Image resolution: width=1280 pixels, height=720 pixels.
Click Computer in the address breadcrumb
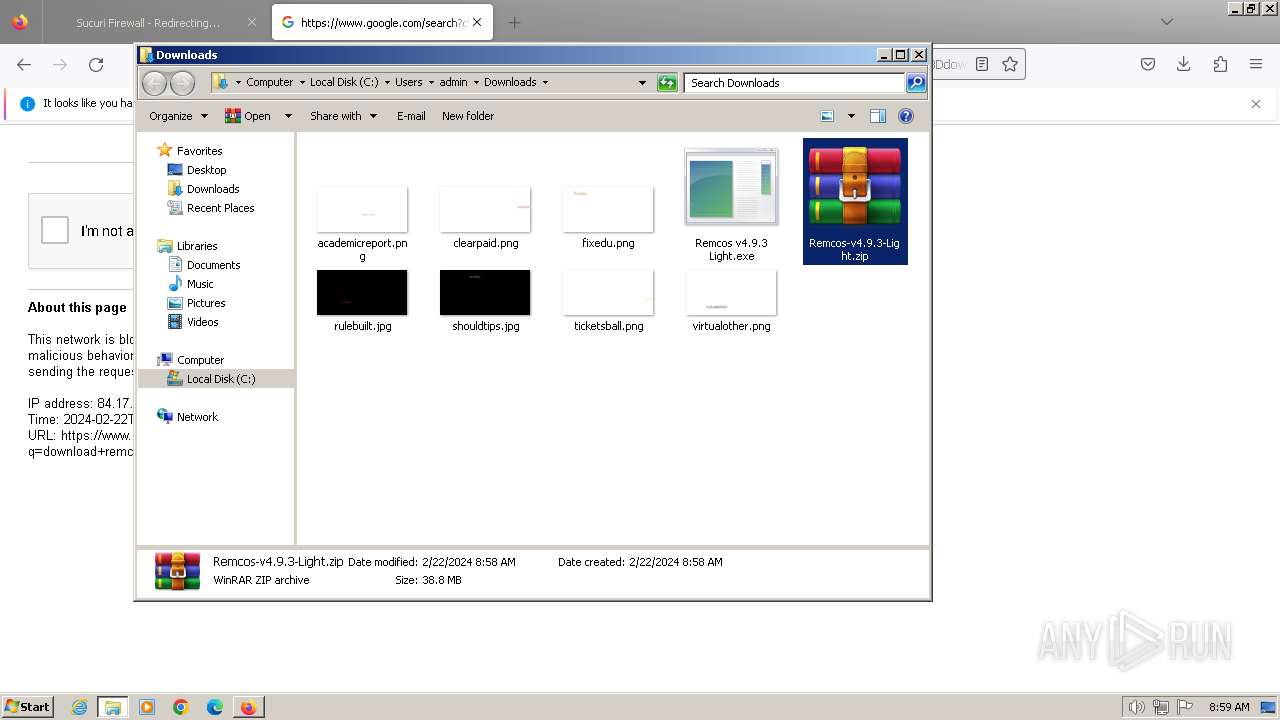[270, 82]
